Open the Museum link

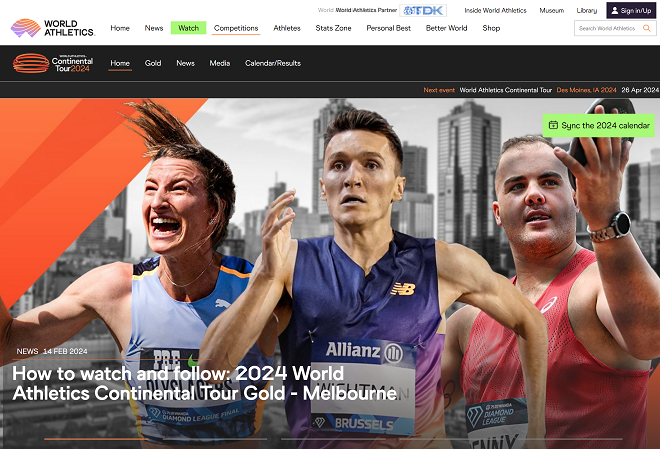(x=551, y=11)
